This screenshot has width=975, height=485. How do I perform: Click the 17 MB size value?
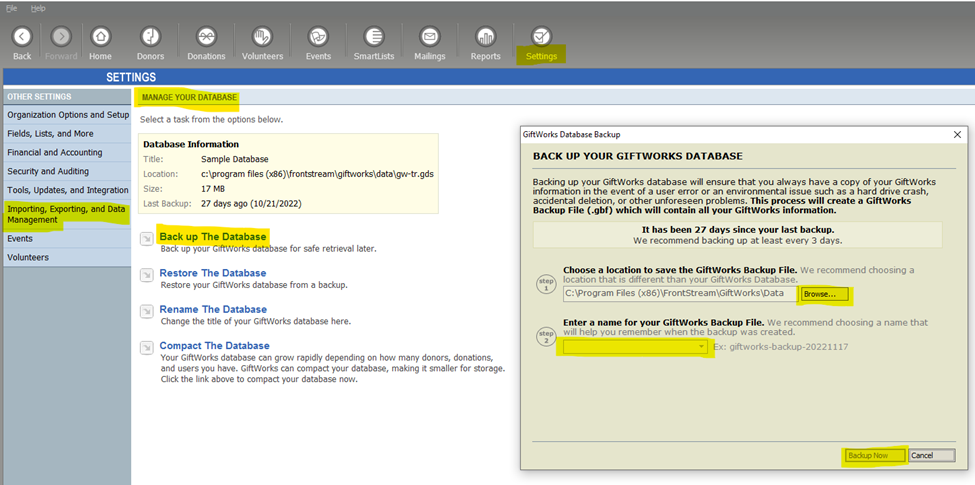213,189
